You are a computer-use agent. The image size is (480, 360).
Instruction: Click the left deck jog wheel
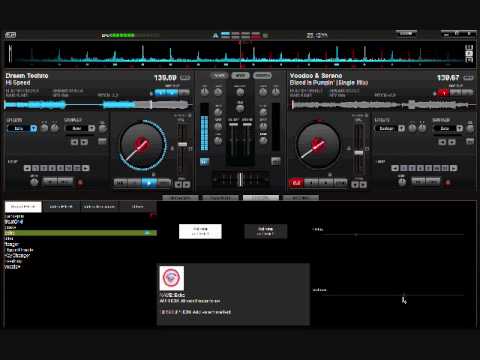(143, 145)
